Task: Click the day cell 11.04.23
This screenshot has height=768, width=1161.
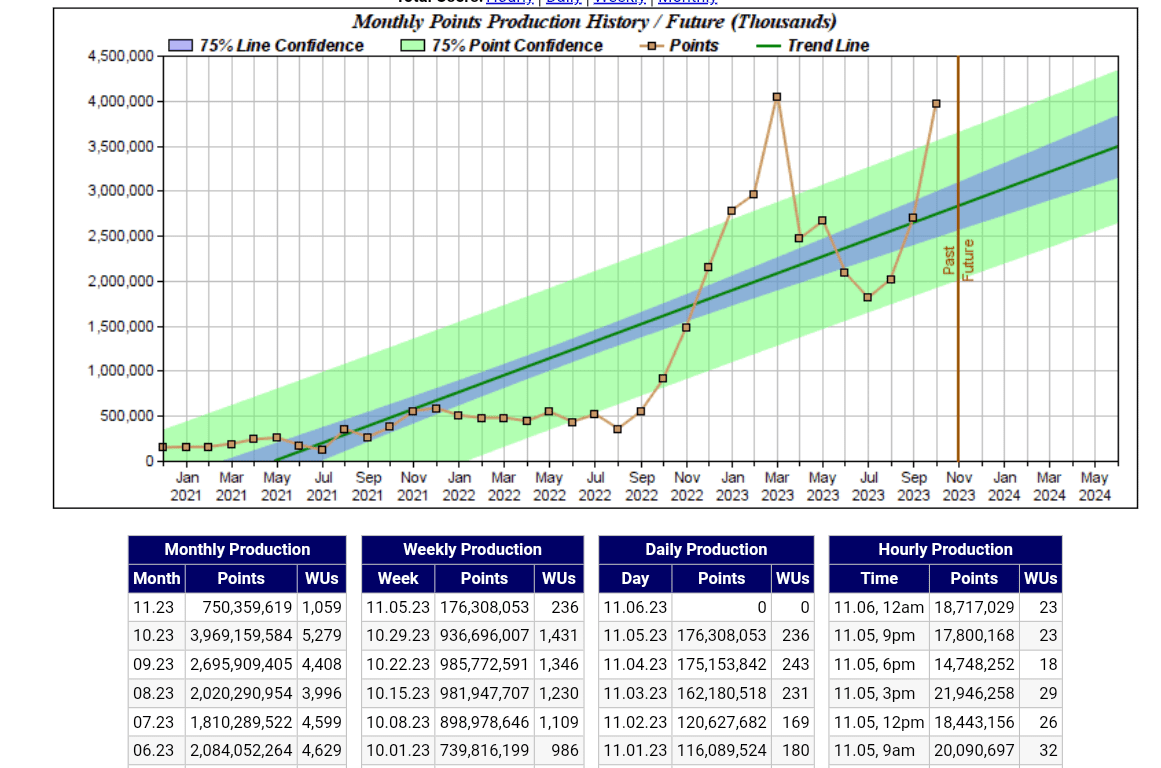Action: [x=635, y=664]
